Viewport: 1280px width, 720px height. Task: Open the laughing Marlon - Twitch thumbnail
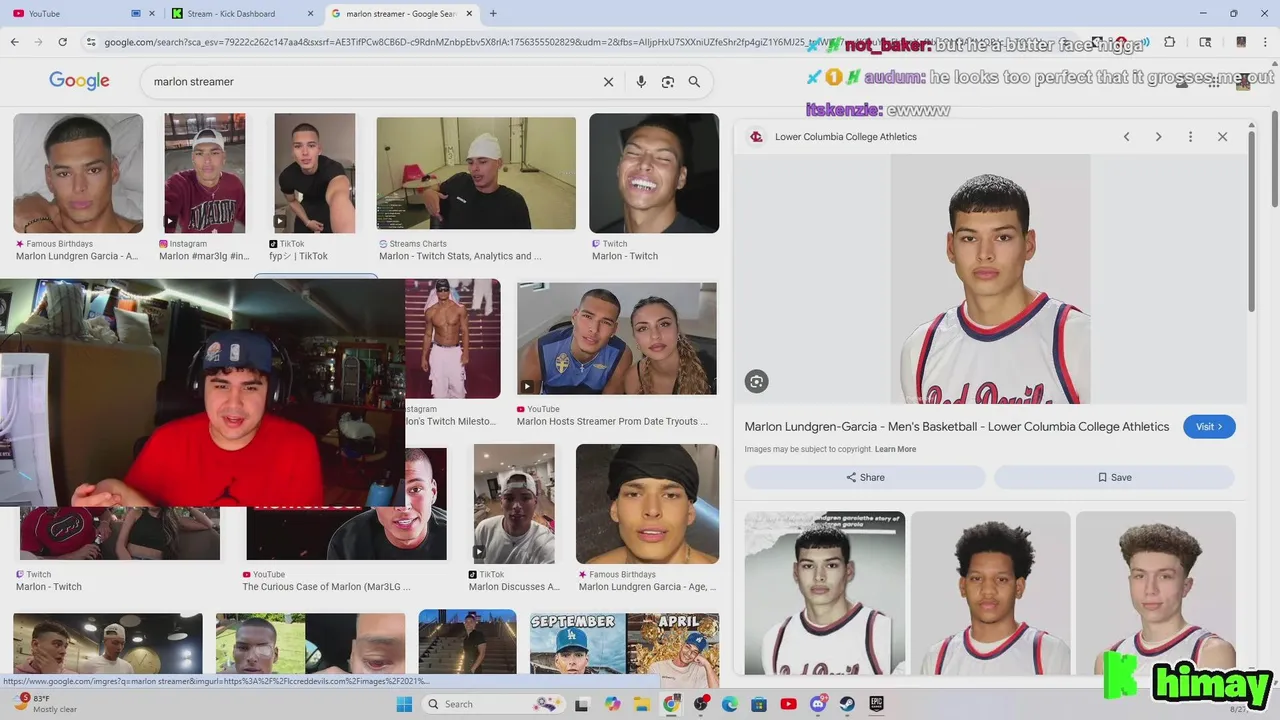(654, 173)
